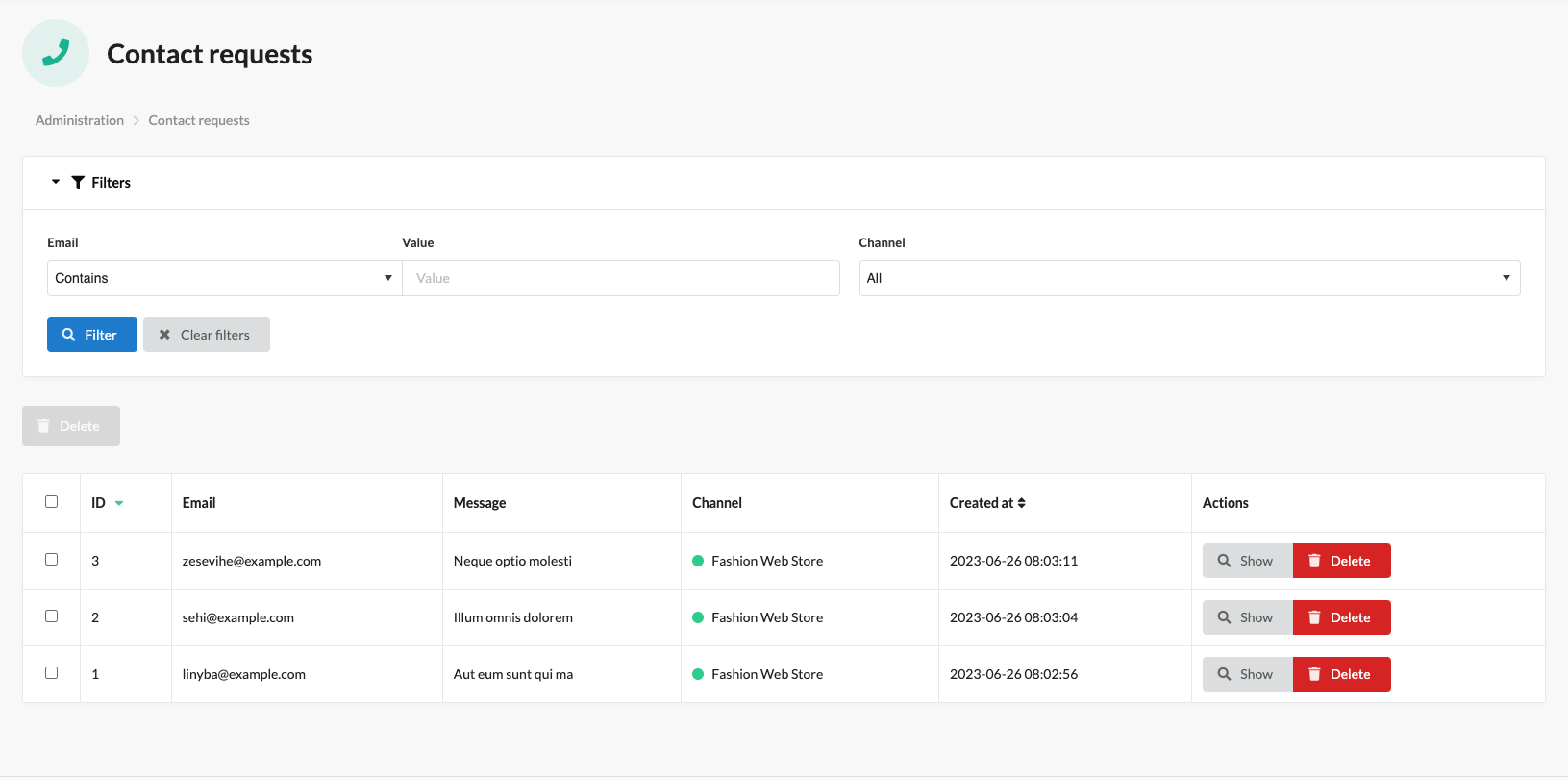Click the funnel Filters icon
The width and height of the screenshot is (1568, 780).
78,183
